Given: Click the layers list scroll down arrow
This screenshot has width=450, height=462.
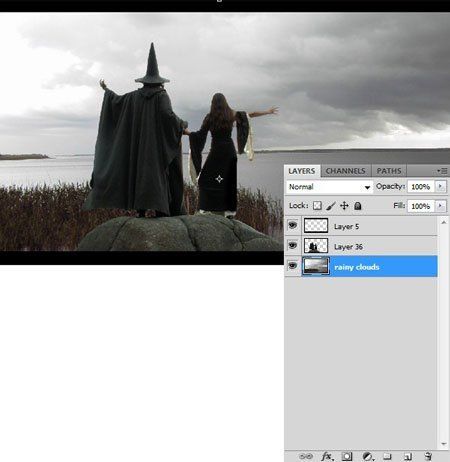Looking at the screenshot, I should pyautogui.click(x=444, y=444).
